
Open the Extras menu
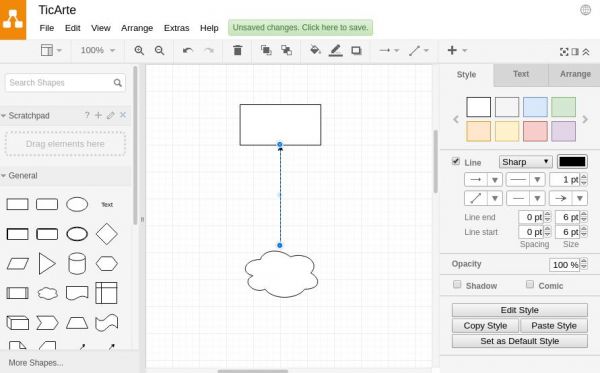click(176, 28)
